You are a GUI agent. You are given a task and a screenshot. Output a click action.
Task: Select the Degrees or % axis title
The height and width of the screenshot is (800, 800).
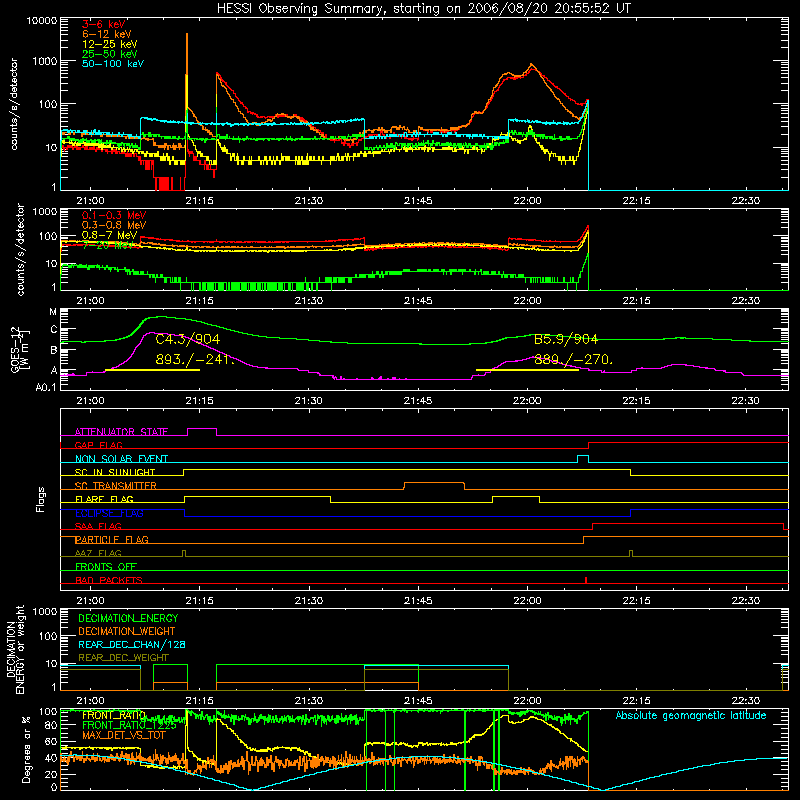pos(25,749)
